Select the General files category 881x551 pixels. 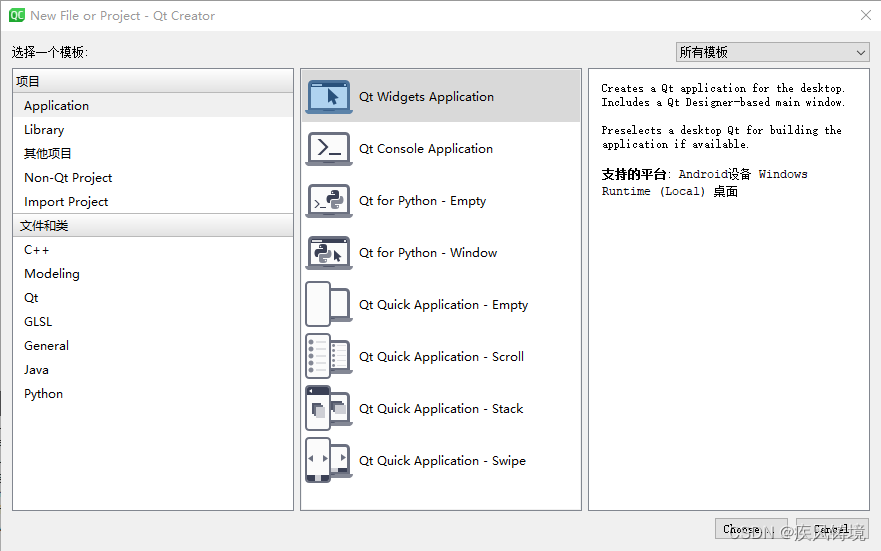tap(153, 345)
